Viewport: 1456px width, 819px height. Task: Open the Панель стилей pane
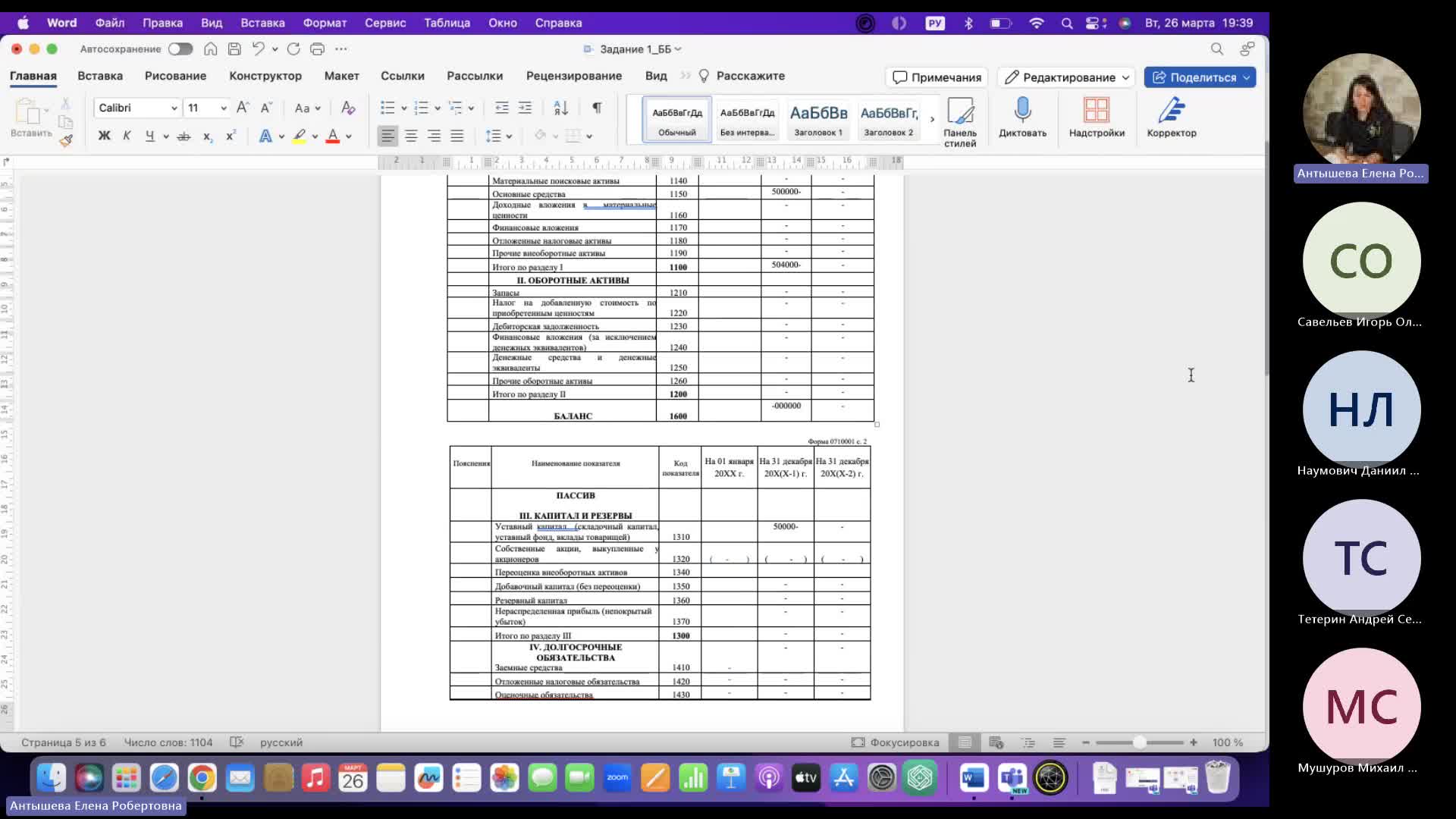(x=960, y=121)
